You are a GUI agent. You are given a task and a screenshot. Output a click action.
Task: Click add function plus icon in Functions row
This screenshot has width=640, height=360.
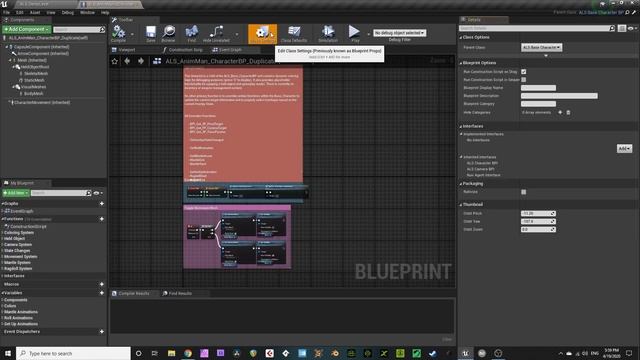(x=102, y=219)
